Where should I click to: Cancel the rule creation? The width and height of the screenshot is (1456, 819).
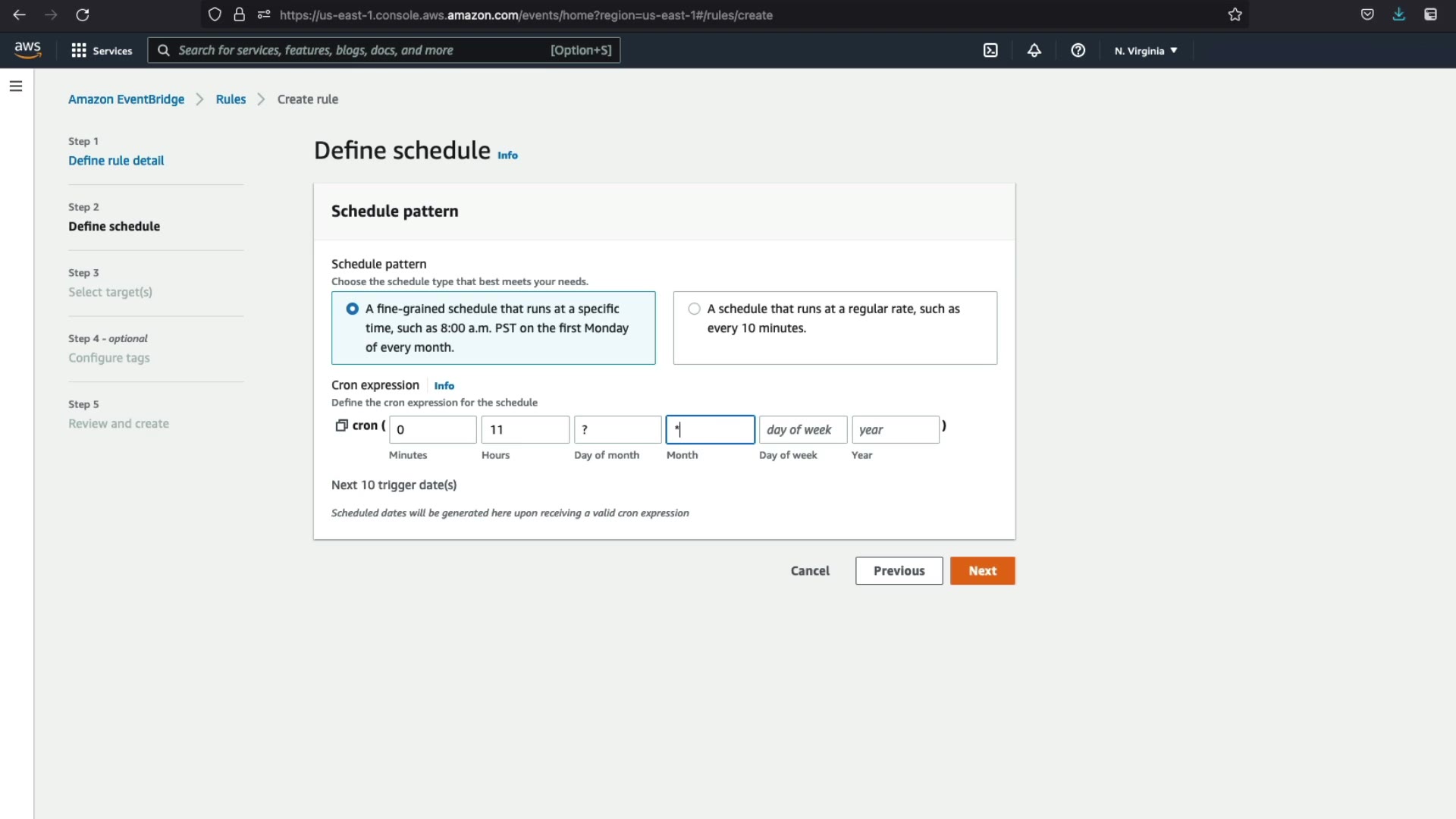pyautogui.click(x=810, y=571)
